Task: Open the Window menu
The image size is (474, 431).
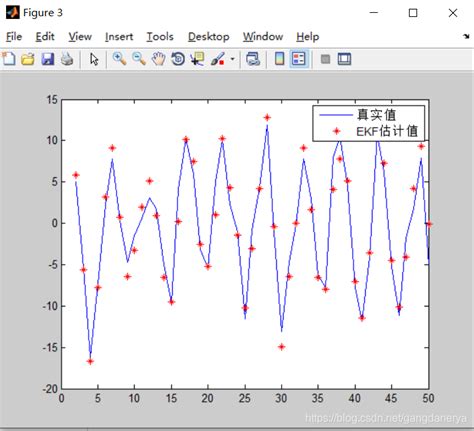Action: [263, 37]
